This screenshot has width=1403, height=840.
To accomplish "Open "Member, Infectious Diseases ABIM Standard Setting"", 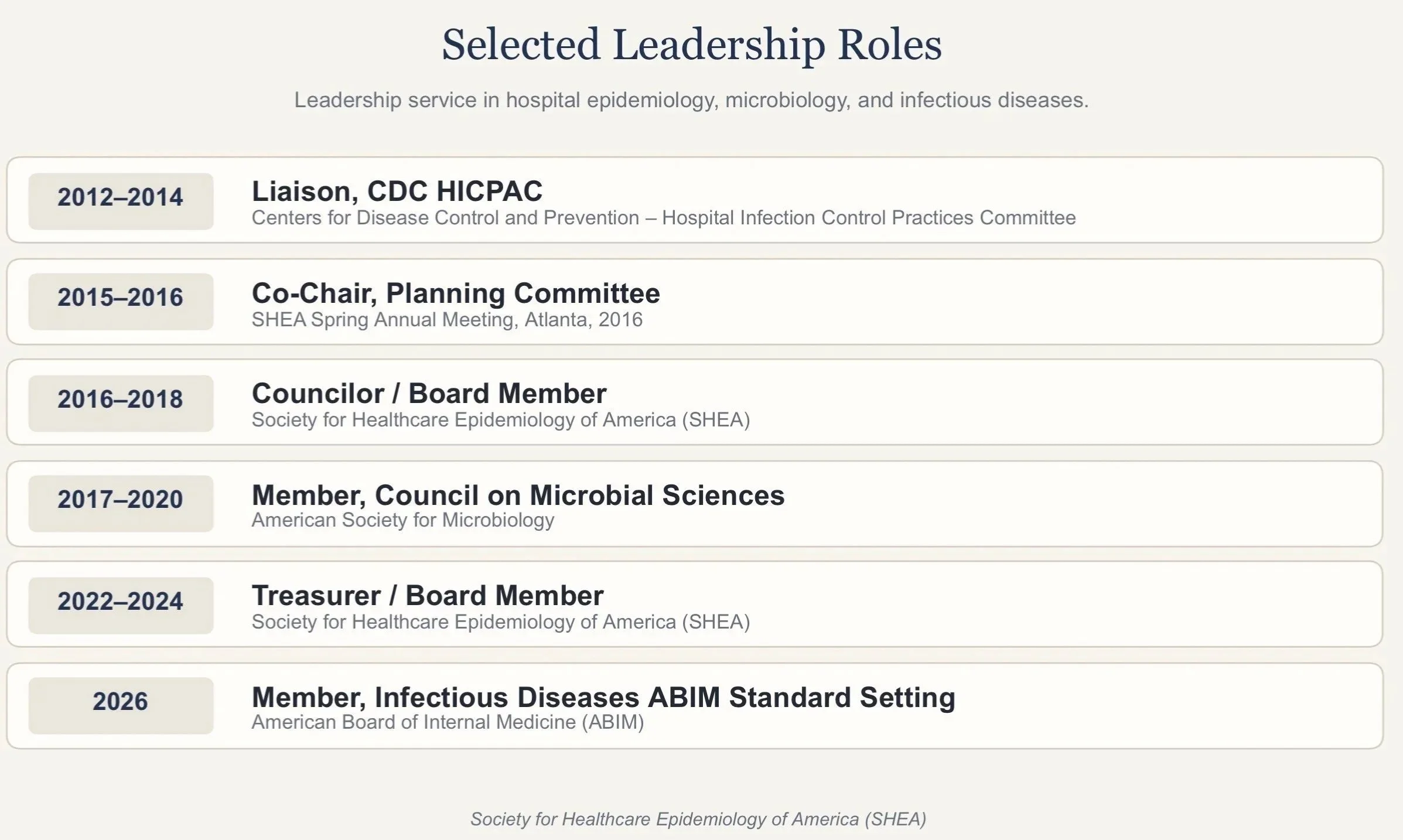I will (603, 697).
